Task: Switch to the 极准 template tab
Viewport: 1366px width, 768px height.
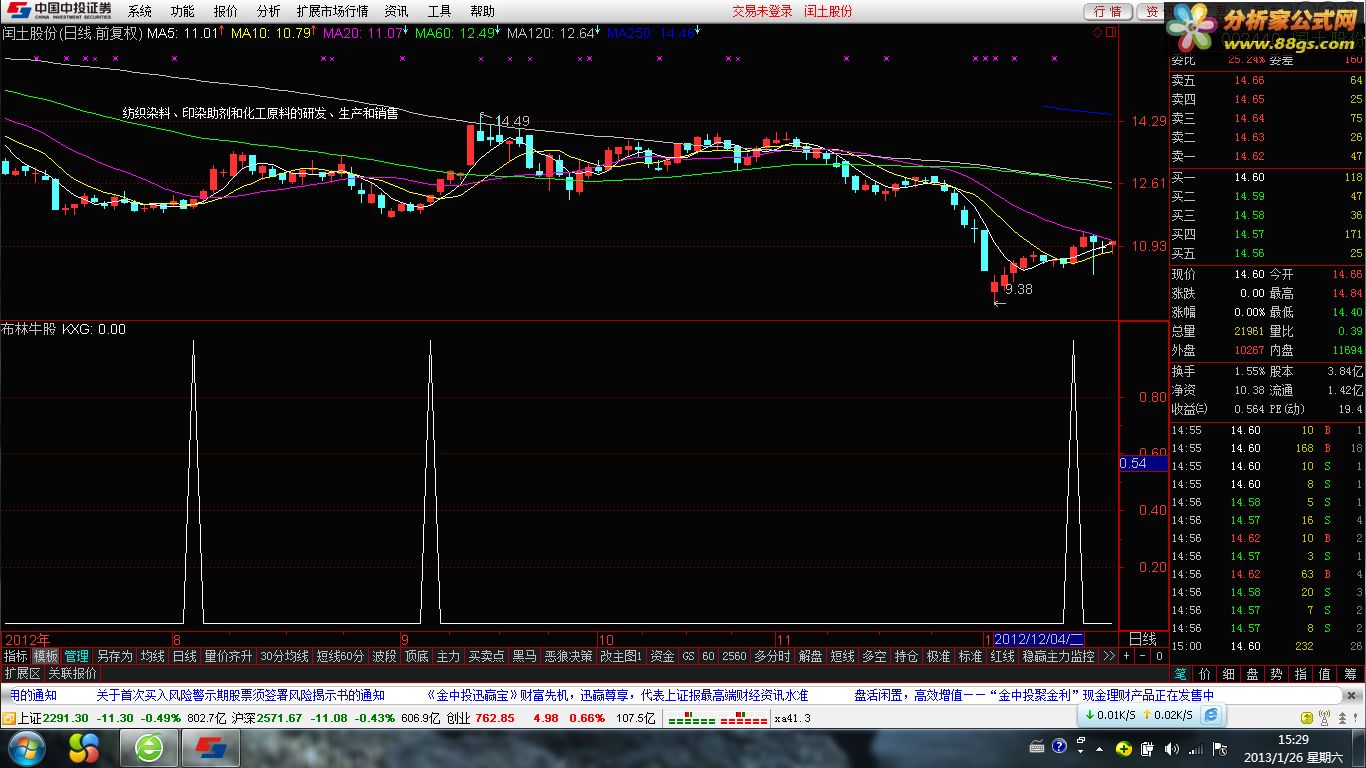Action: pos(938,656)
